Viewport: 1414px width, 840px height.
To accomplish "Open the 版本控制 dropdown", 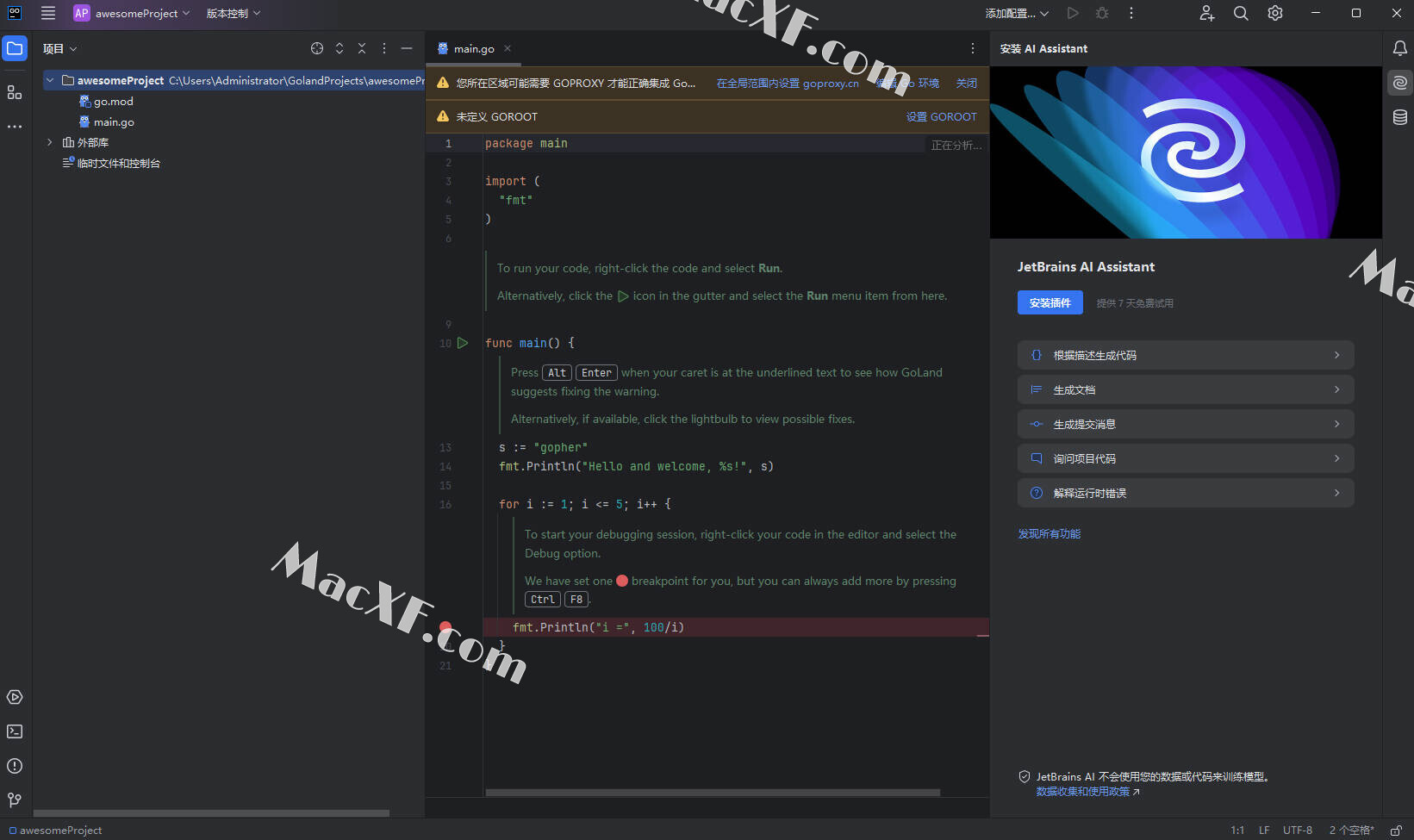I will click(x=233, y=13).
